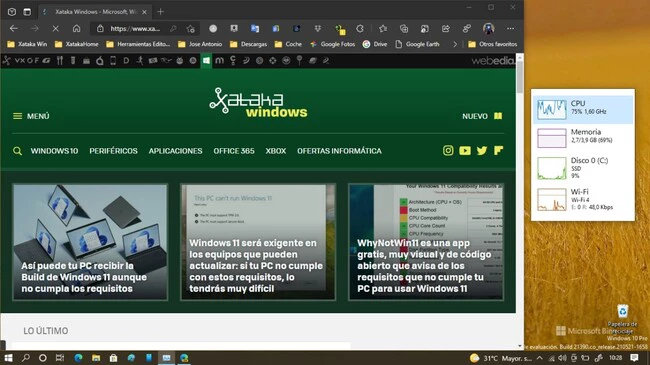Go to PERIFÉRICOS section
The width and height of the screenshot is (650, 365).
113,151
